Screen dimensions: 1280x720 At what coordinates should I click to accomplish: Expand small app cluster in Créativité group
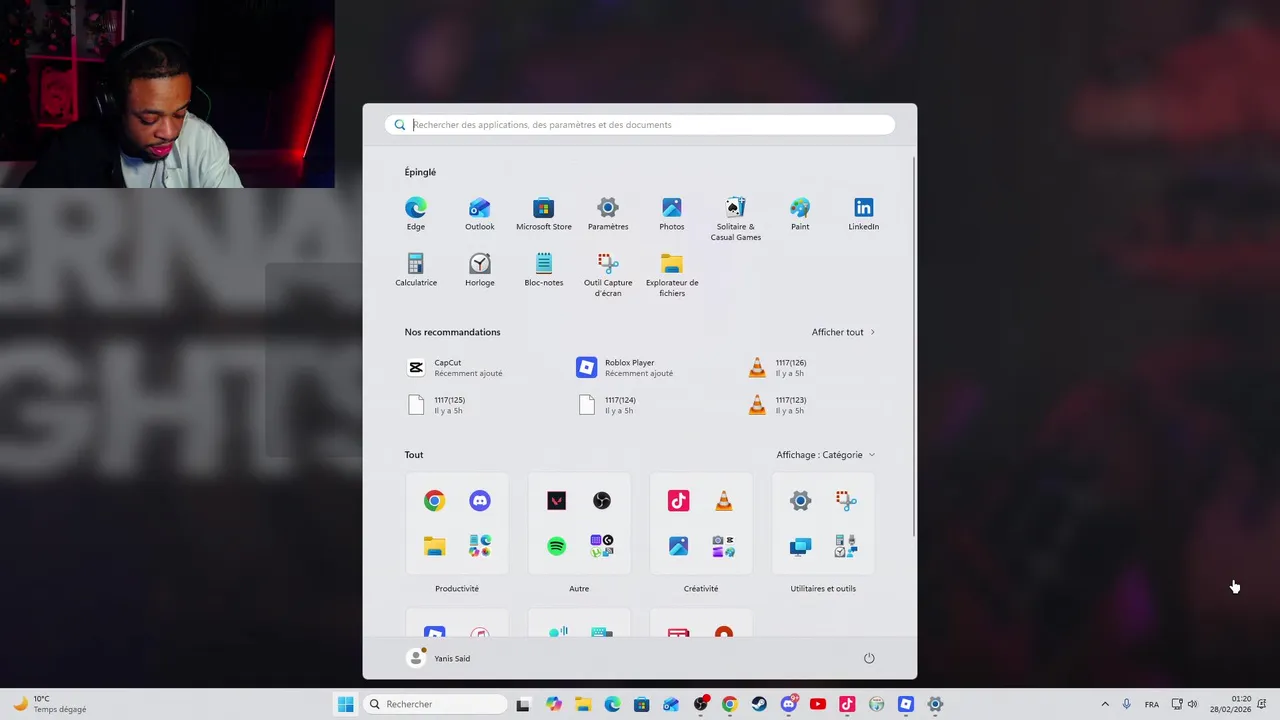pos(724,546)
